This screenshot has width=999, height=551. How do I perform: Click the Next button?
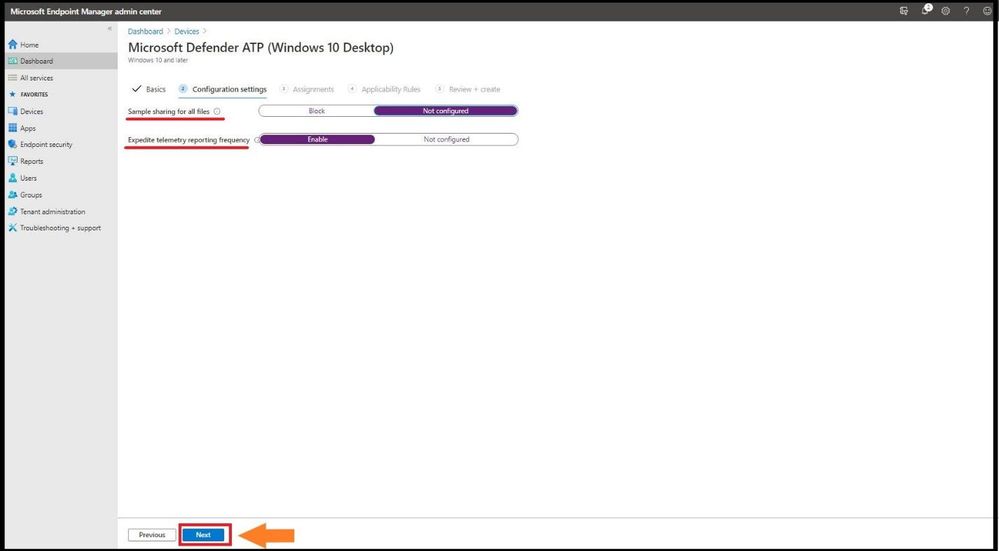(x=203, y=535)
